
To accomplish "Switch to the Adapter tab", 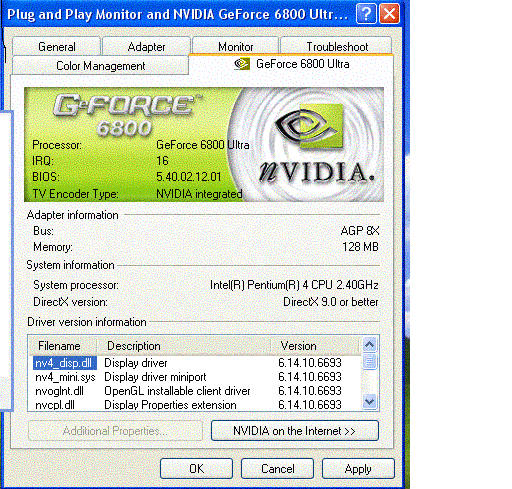I will 146,47.
